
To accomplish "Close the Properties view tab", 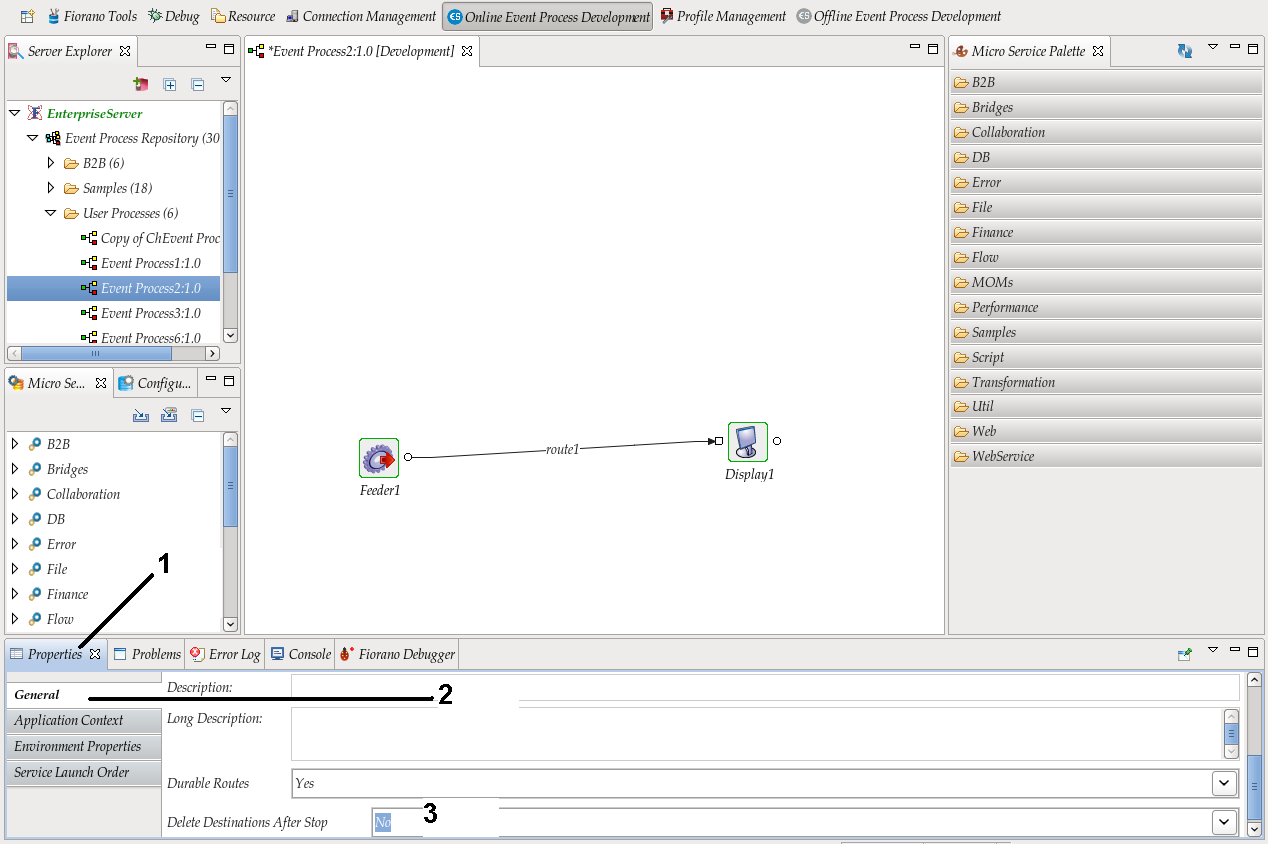I will (x=95, y=654).
